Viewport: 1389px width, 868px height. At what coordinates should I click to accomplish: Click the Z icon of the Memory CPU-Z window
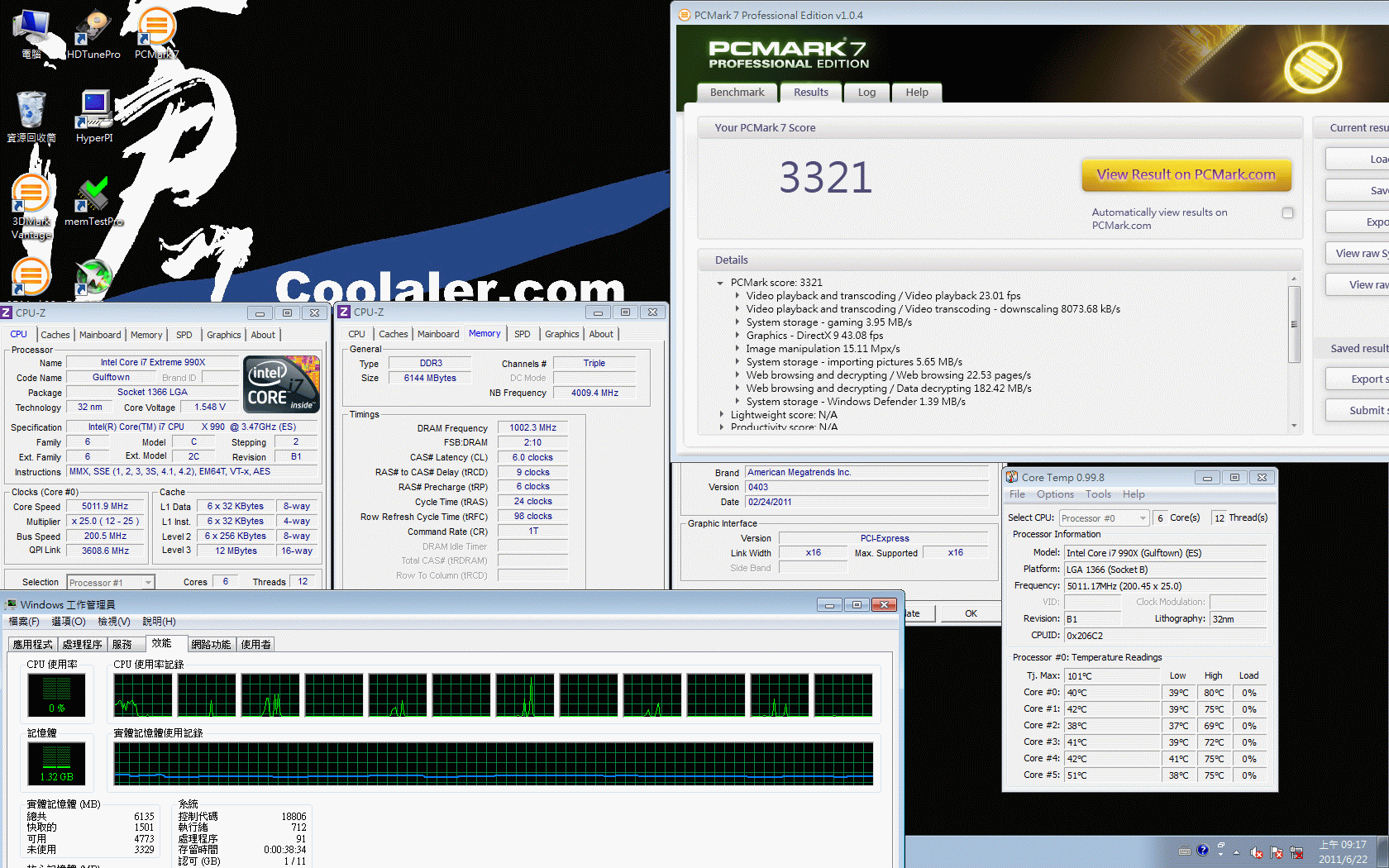345,312
